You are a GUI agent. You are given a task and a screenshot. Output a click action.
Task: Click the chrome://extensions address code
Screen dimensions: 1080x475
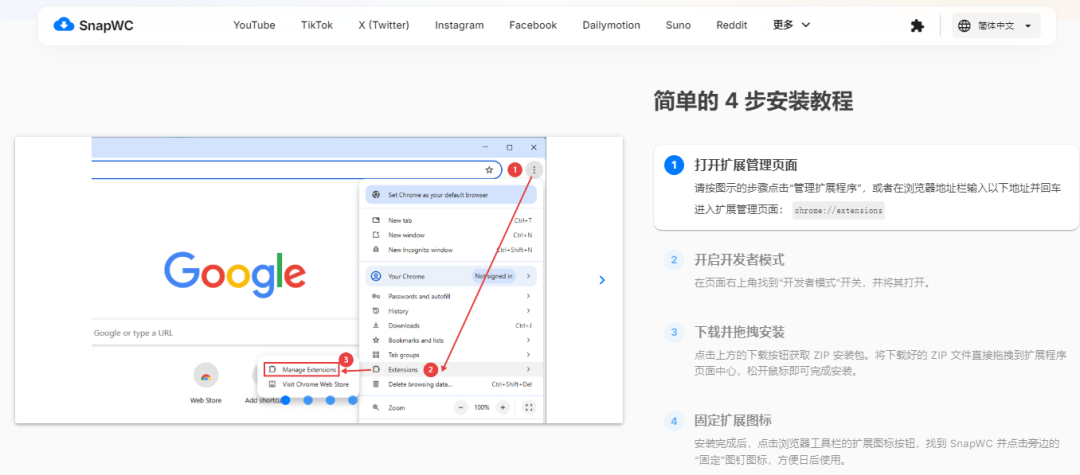pos(838,211)
